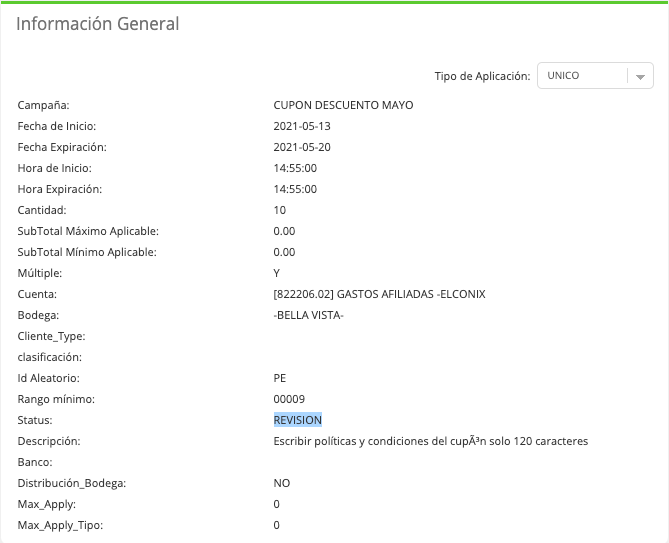The width and height of the screenshot is (669, 543).
Task: Click the Descripción text about políticas y condiciones
Action: 430,441
